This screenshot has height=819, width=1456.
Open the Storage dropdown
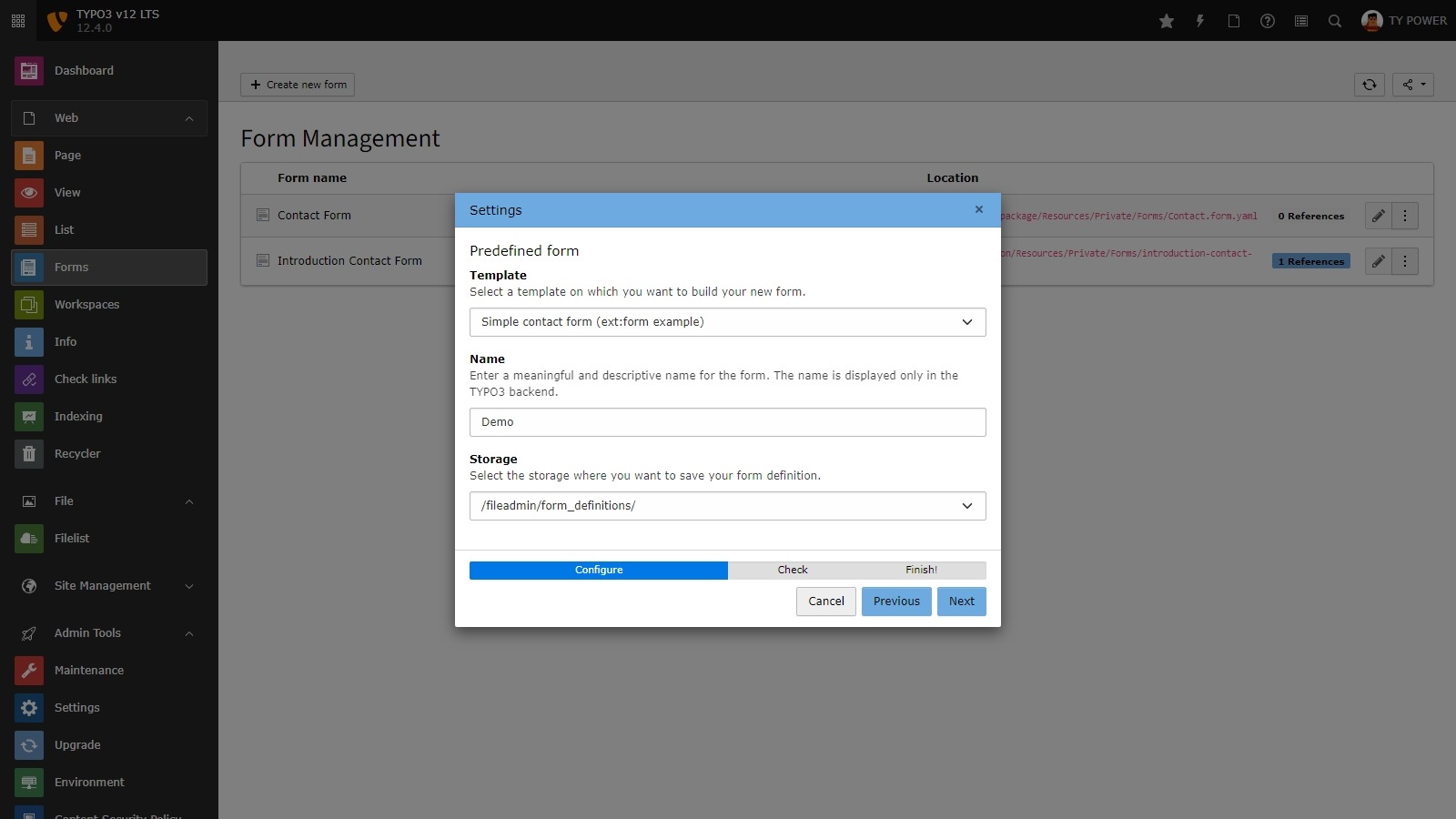coord(728,506)
